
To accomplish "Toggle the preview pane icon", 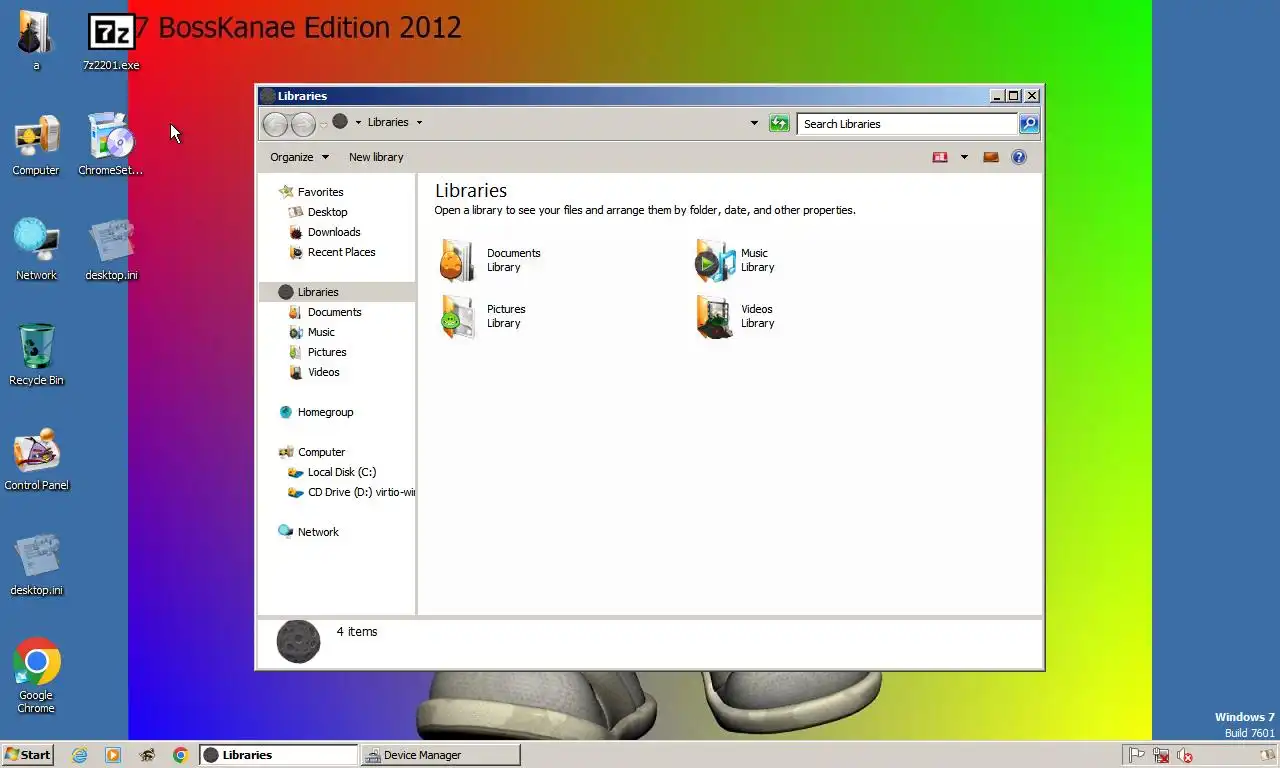I will (991, 157).
